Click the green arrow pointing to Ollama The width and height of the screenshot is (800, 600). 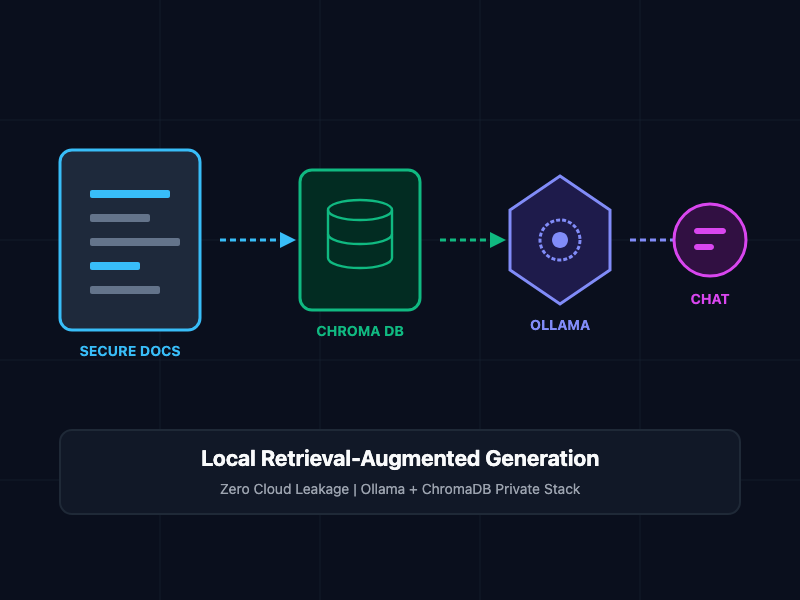472,240
